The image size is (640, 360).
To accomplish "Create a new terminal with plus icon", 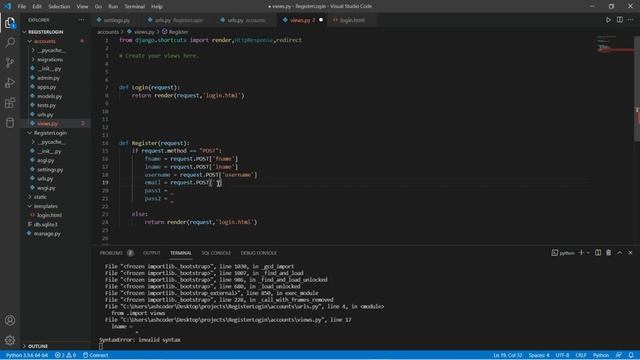I will click(581, 253).
